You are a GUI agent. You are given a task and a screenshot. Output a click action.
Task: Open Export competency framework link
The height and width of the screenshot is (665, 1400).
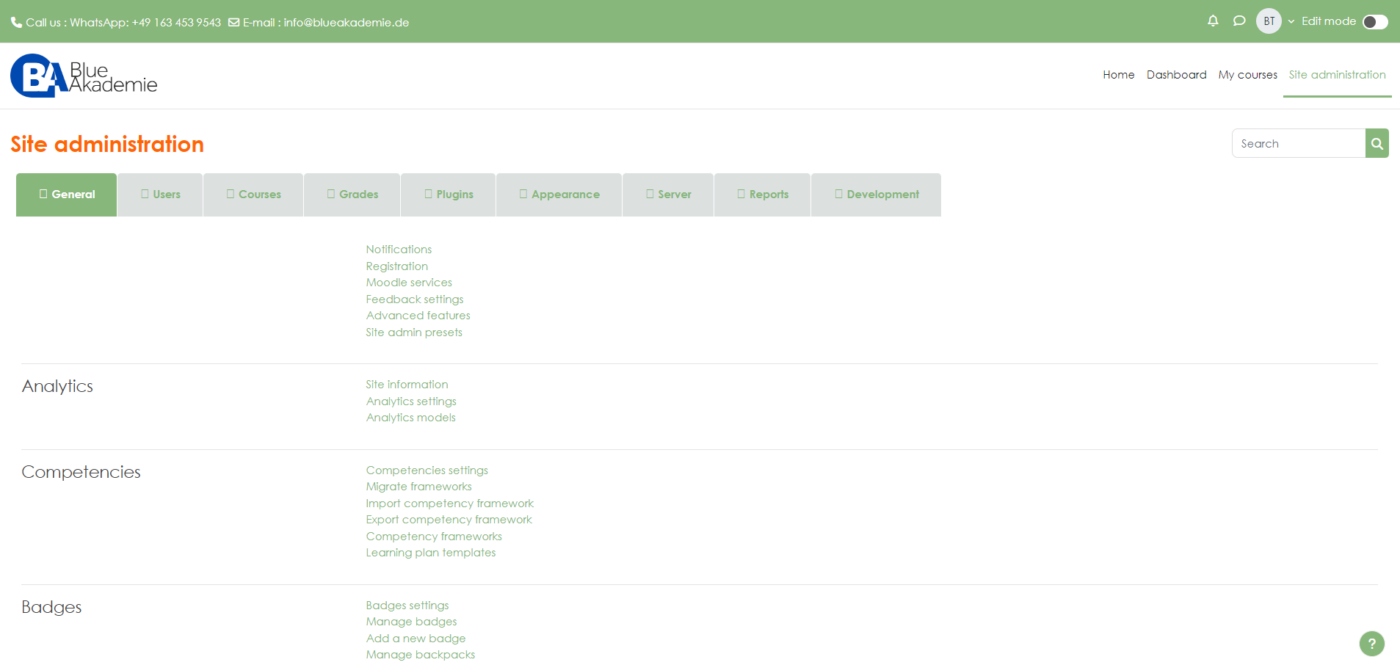pyautogui.click(x=449, y=519)
